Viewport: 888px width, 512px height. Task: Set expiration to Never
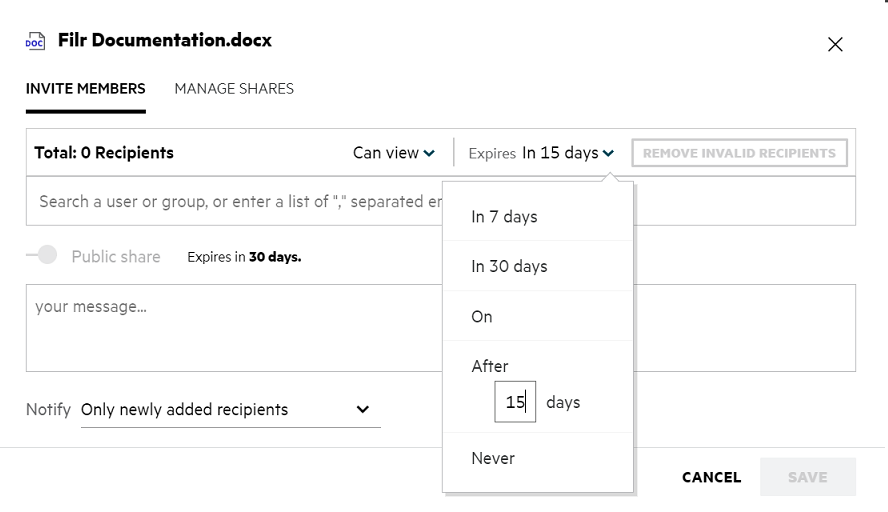[x=493, y=458]
